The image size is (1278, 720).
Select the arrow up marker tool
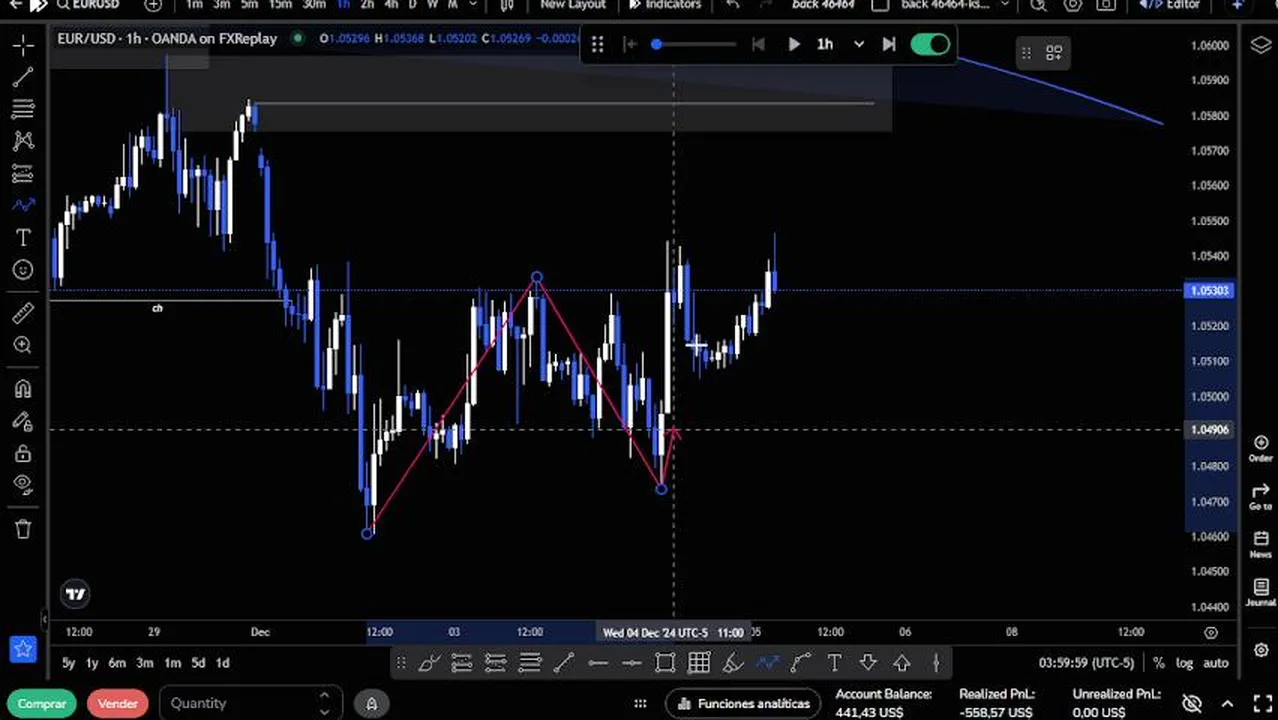point(902,662)
